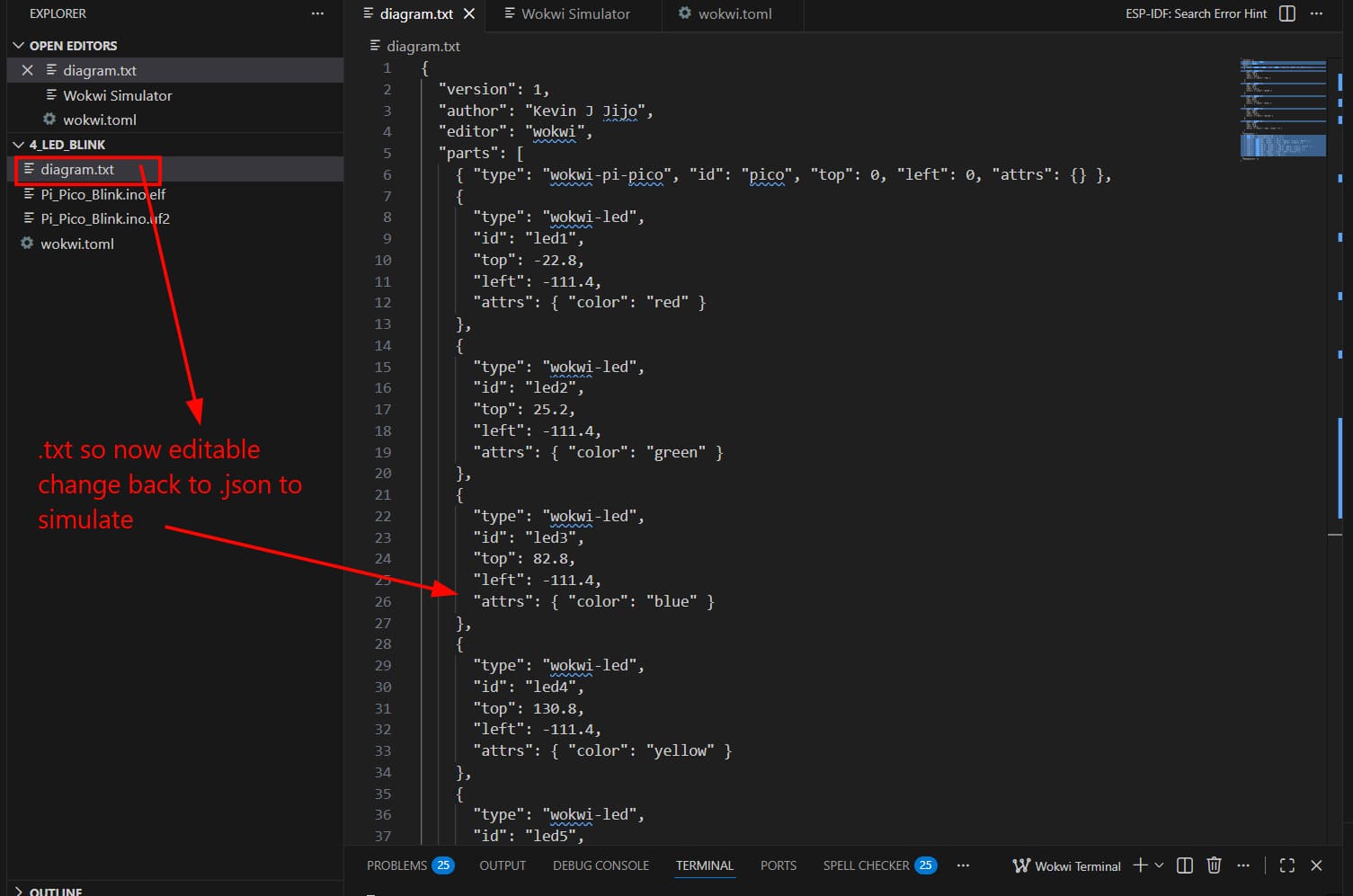Kill the terminal using the trash icon
Viewport: 1353px width, 896px height.
tap(1214, 865)
